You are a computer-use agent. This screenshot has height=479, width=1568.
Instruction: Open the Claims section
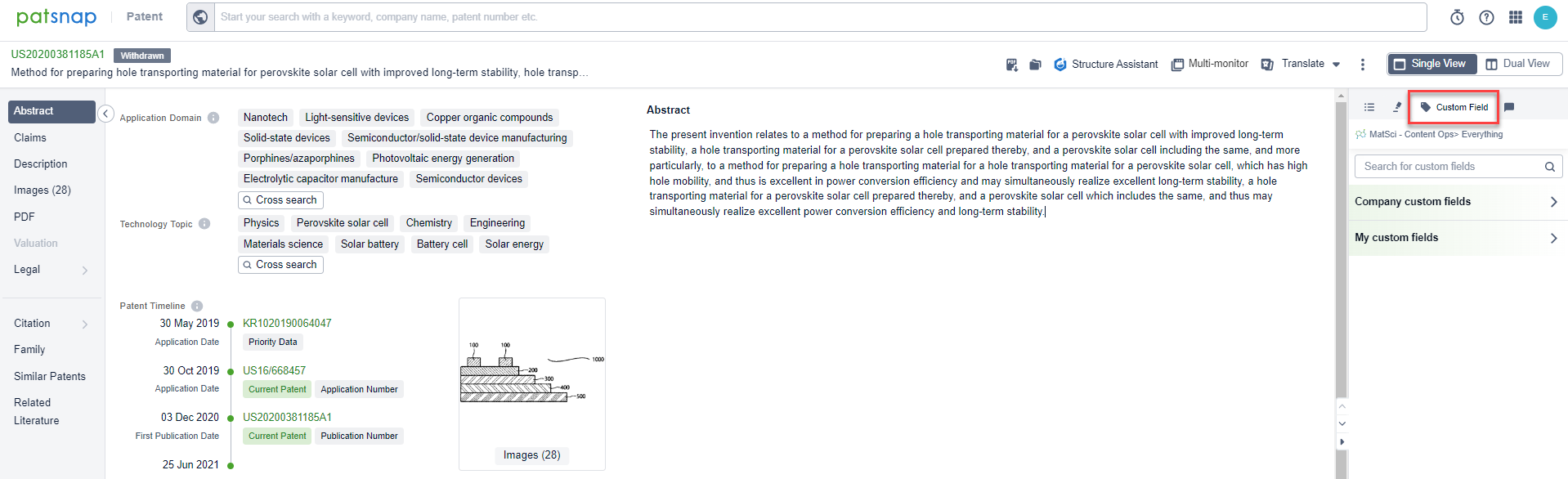coord(30,138)
